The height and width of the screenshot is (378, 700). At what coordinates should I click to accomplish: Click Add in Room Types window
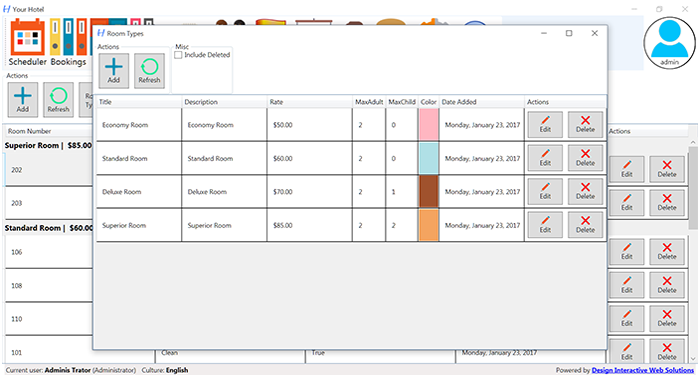(x=113, y=71)
